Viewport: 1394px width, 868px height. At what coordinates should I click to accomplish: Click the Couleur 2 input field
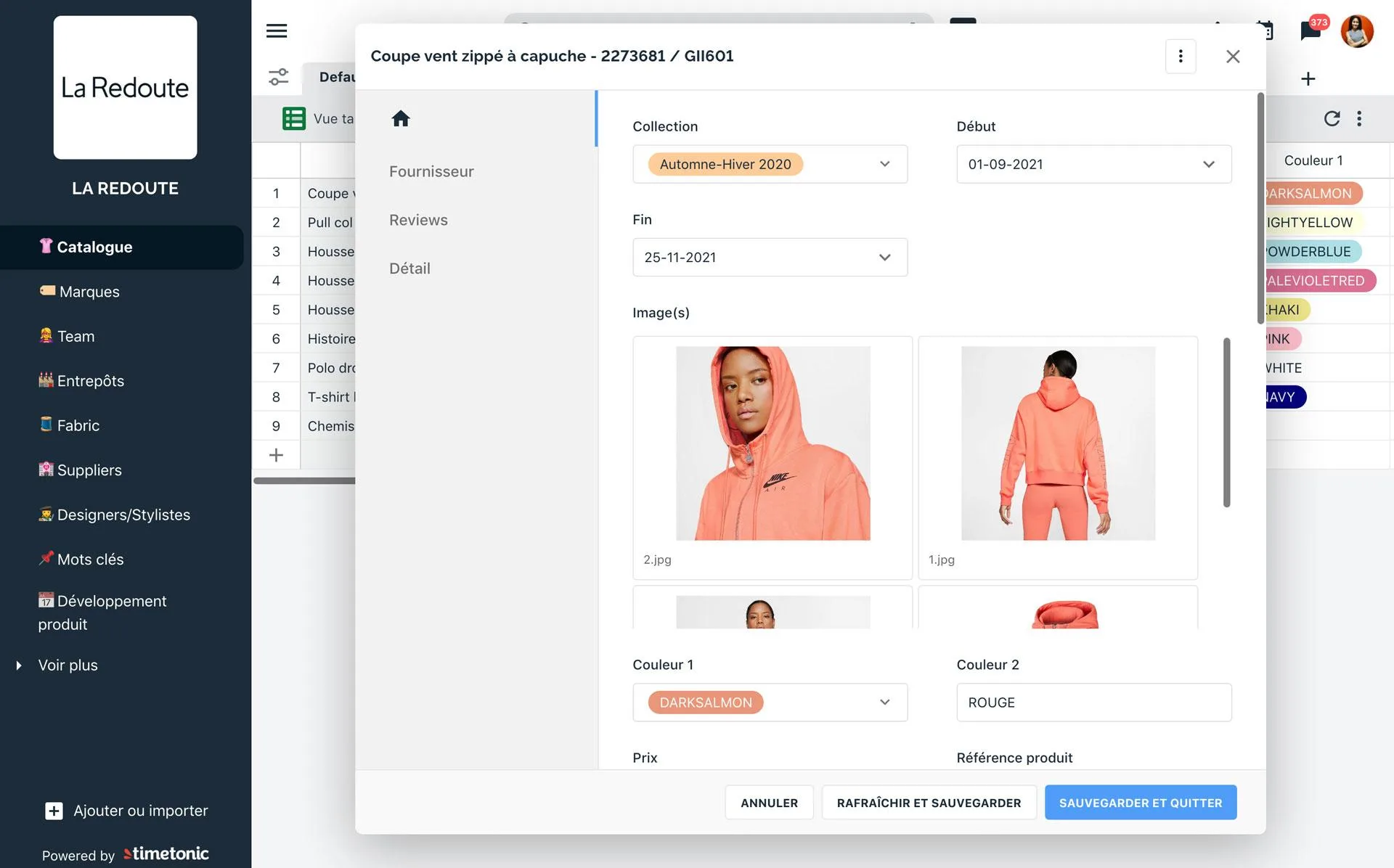1093,703
